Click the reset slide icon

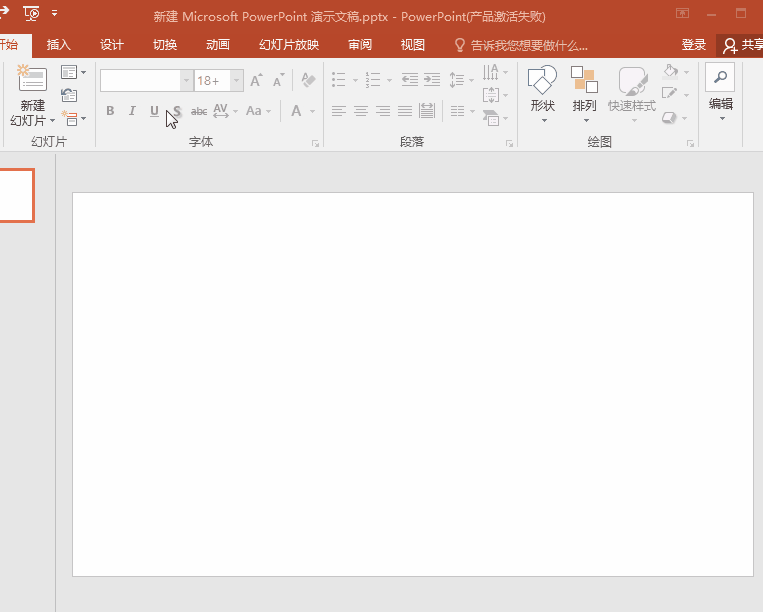[x=69, y=95]
